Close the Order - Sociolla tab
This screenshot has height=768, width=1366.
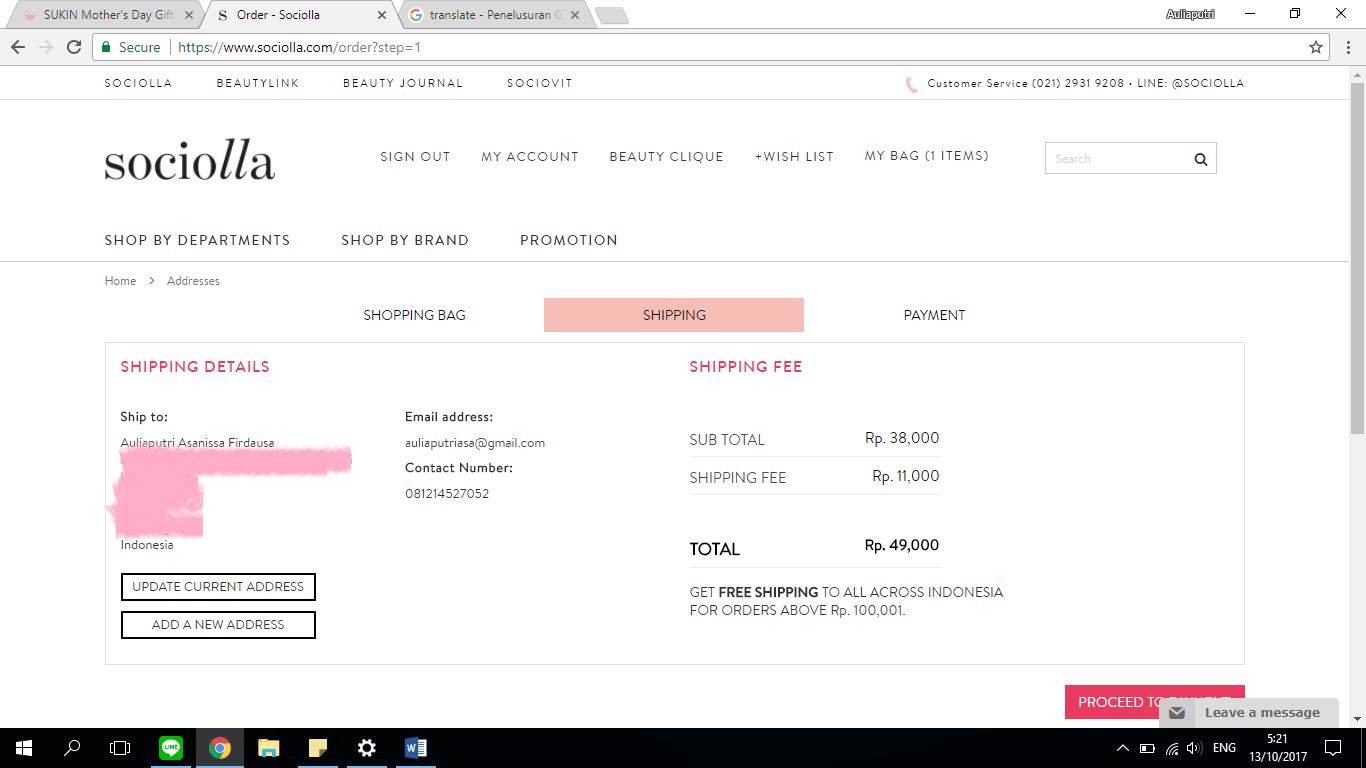point(382,15)
